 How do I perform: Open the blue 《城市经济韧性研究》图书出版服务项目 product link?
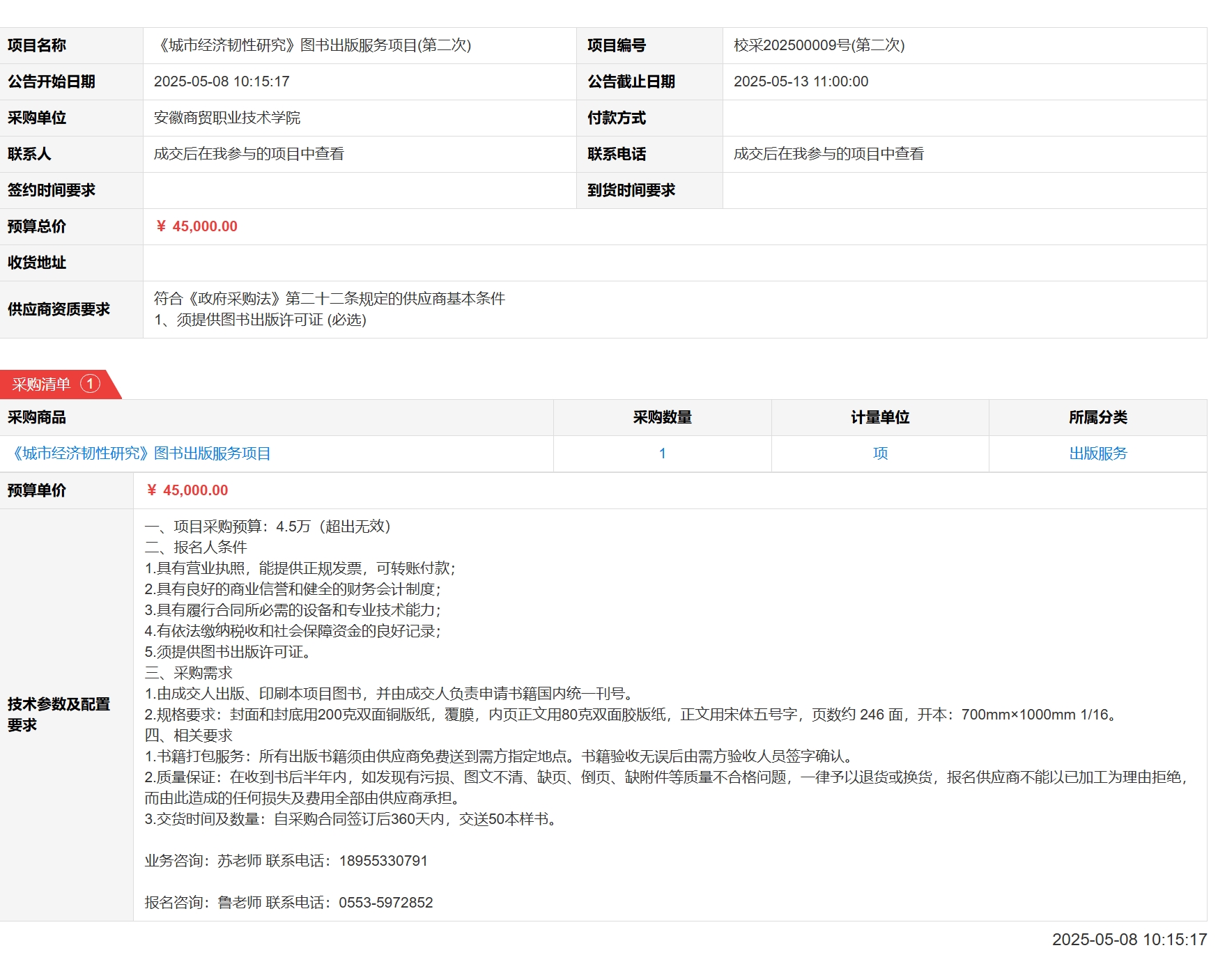coord(141,453)
